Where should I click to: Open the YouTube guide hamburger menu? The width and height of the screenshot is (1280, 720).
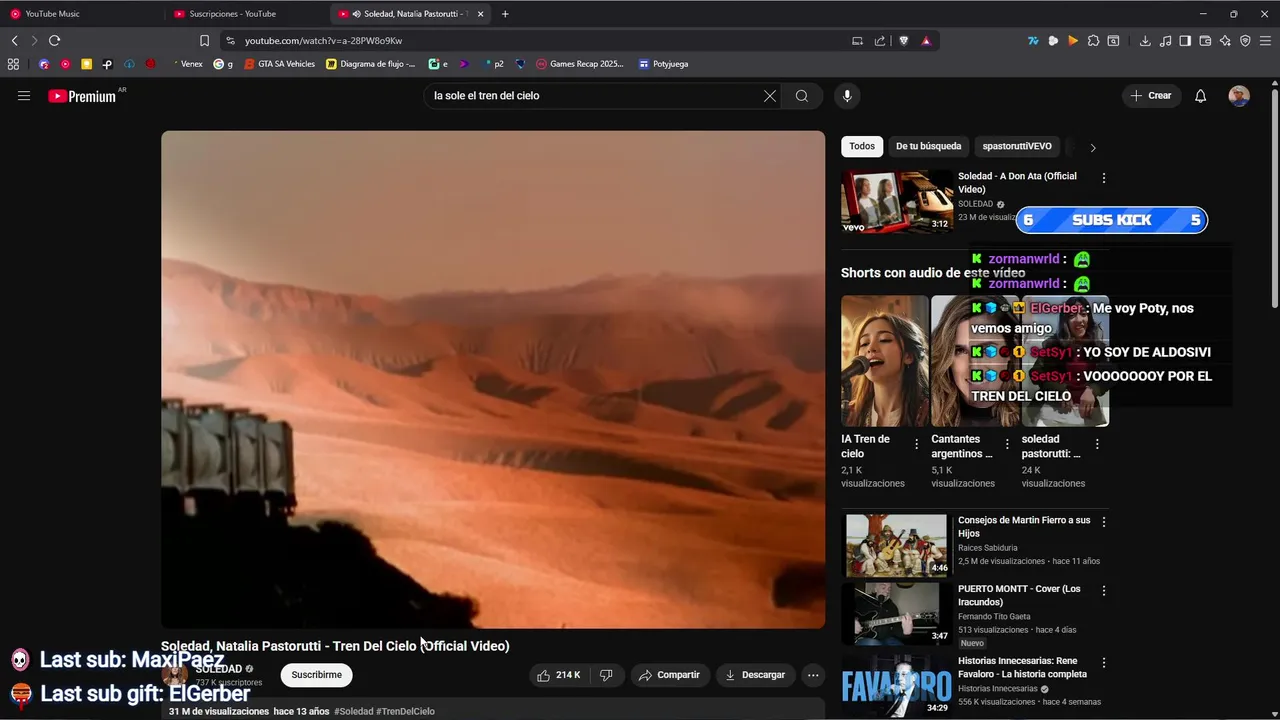tap(24, 96)
